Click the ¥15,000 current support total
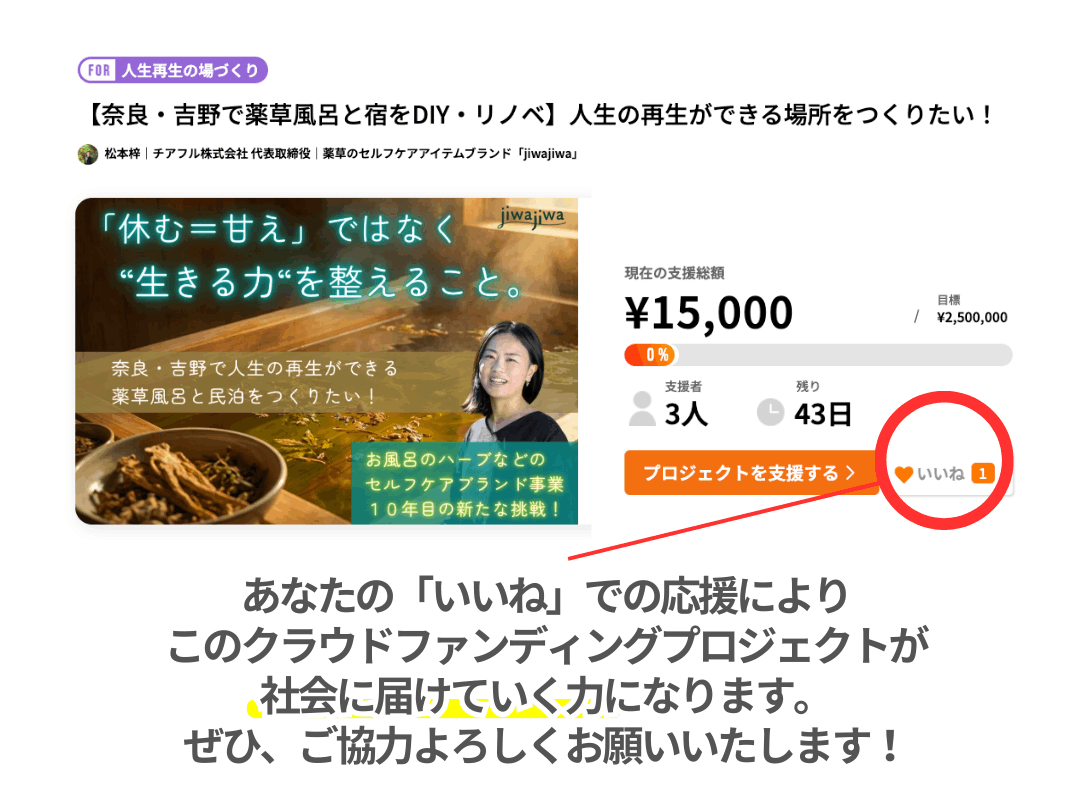 click(709, 313)
